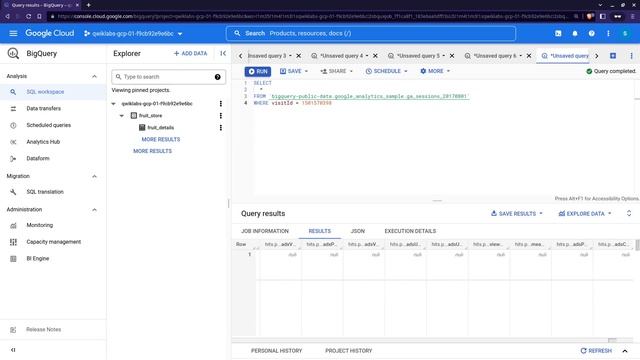This screenshot has height=360, width=640.
Task: Close the Unsaved query 6 tab
Action: click(529, 56)
